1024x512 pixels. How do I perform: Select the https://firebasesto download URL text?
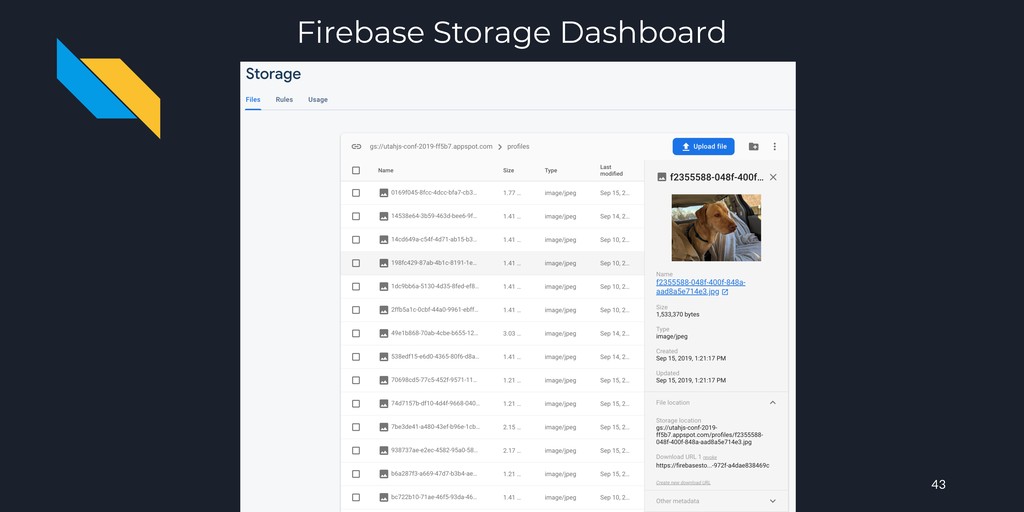[712, 466]
